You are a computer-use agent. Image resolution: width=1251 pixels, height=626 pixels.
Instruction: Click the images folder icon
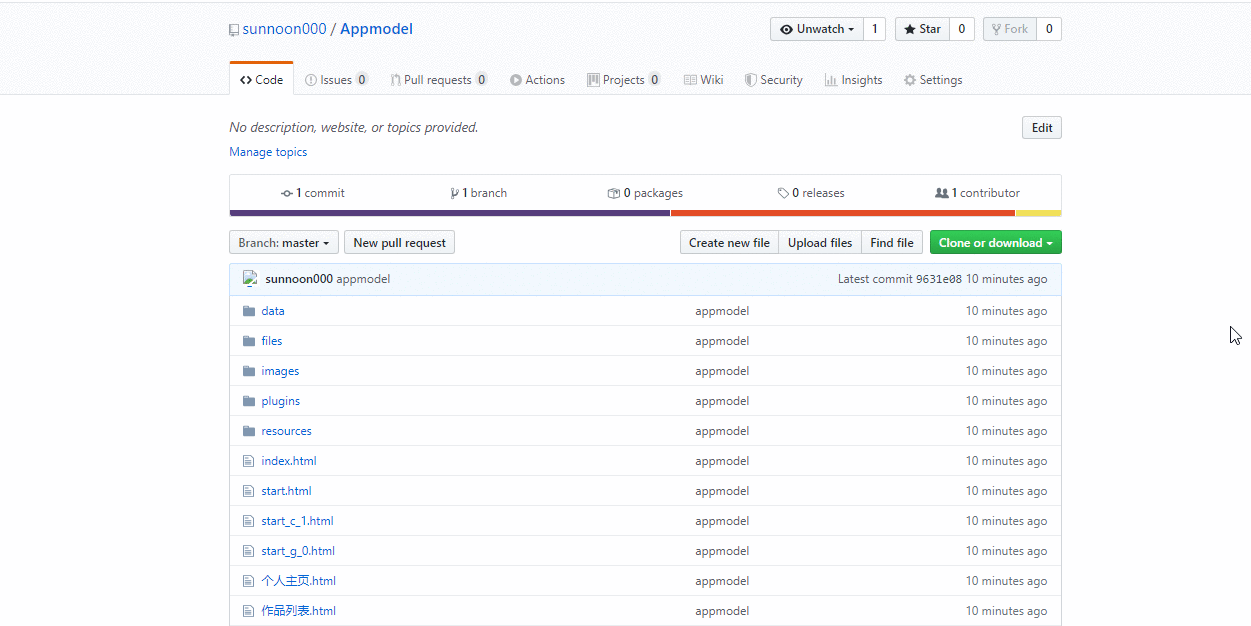[249, 371]
